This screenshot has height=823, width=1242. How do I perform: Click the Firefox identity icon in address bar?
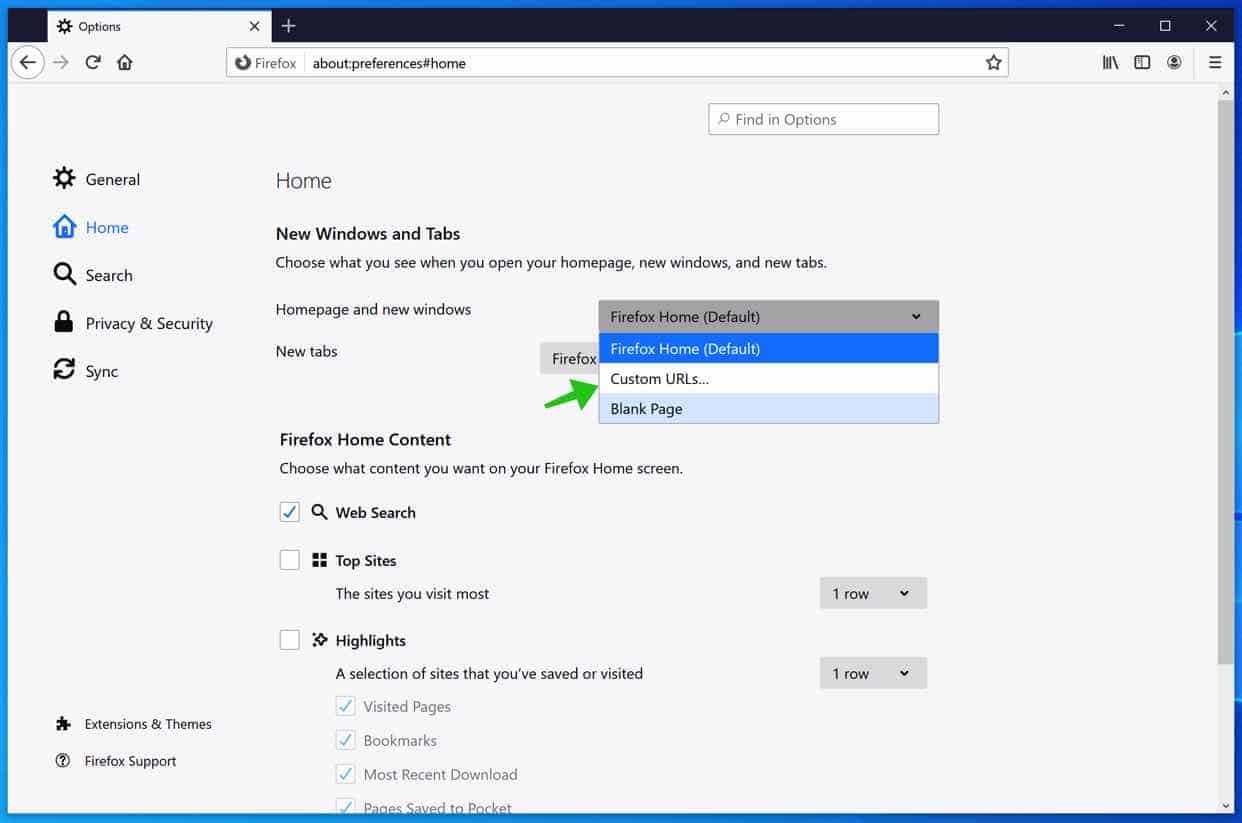point(265,63)
